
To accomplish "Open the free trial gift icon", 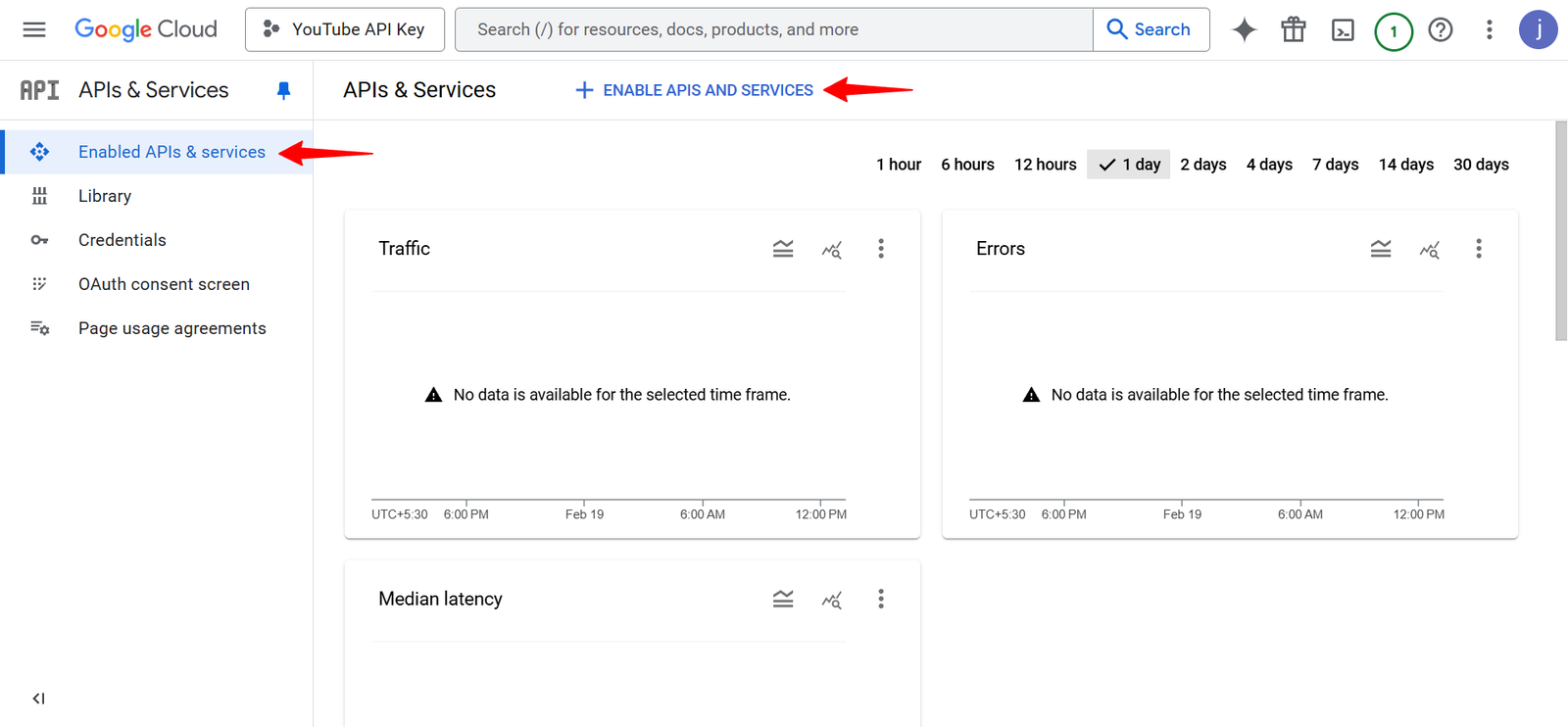I will pos(1293,29).
